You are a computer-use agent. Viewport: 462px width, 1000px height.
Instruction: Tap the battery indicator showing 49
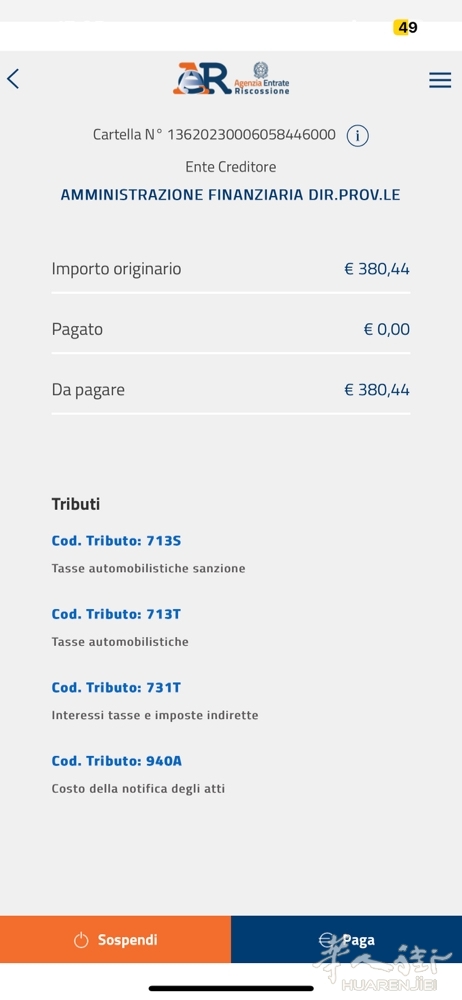point(406,27)
